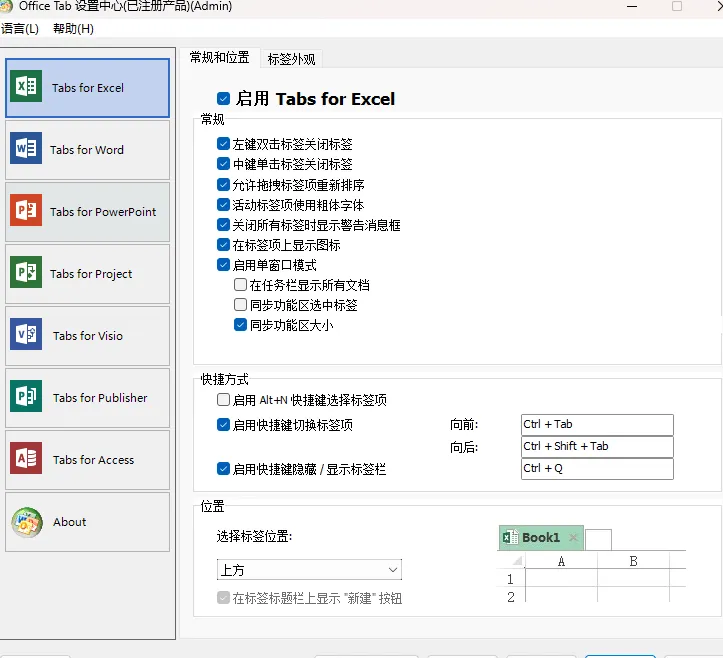Toggle 启用单窗口模式 checkbox
The image size is (723, 658).
click(223, 265)
